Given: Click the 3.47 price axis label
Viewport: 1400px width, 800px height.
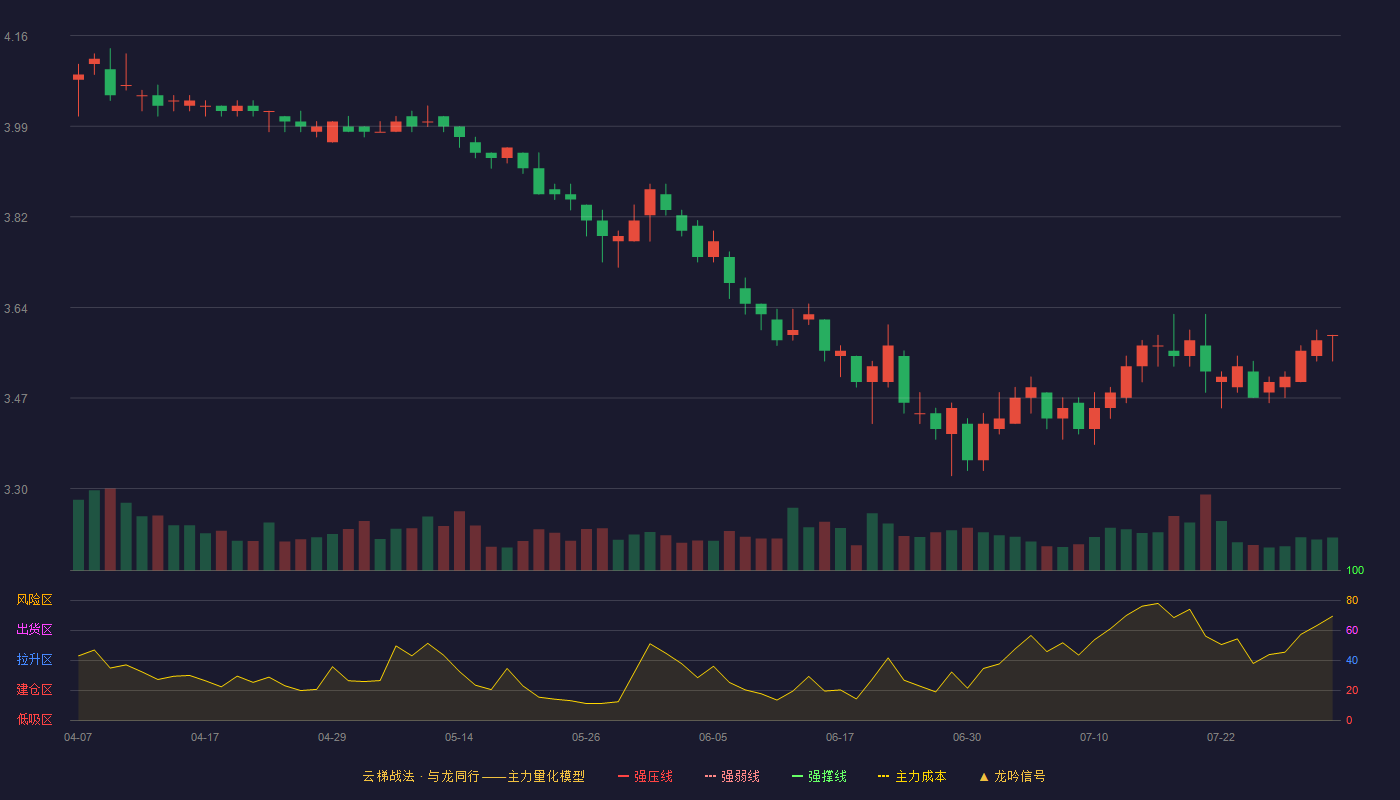Looking at the screenshot, I should (x=16, y=399).
